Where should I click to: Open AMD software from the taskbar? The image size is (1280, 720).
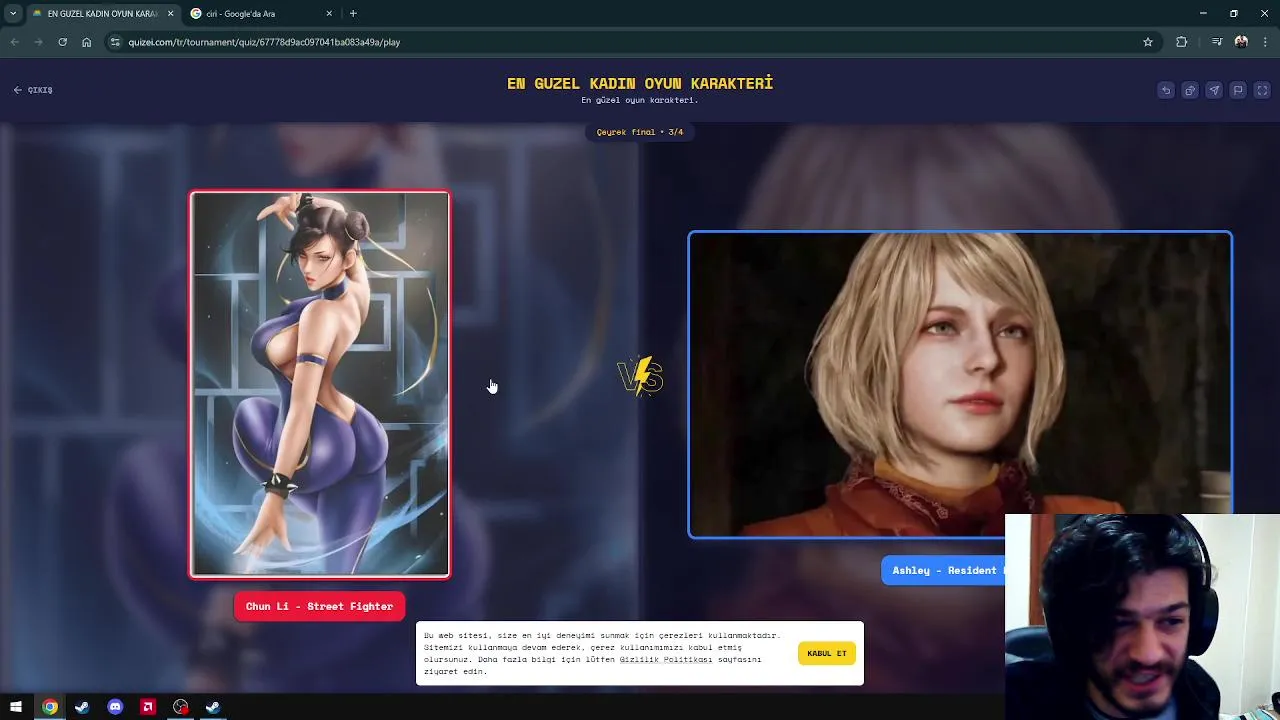pos(148,707)
